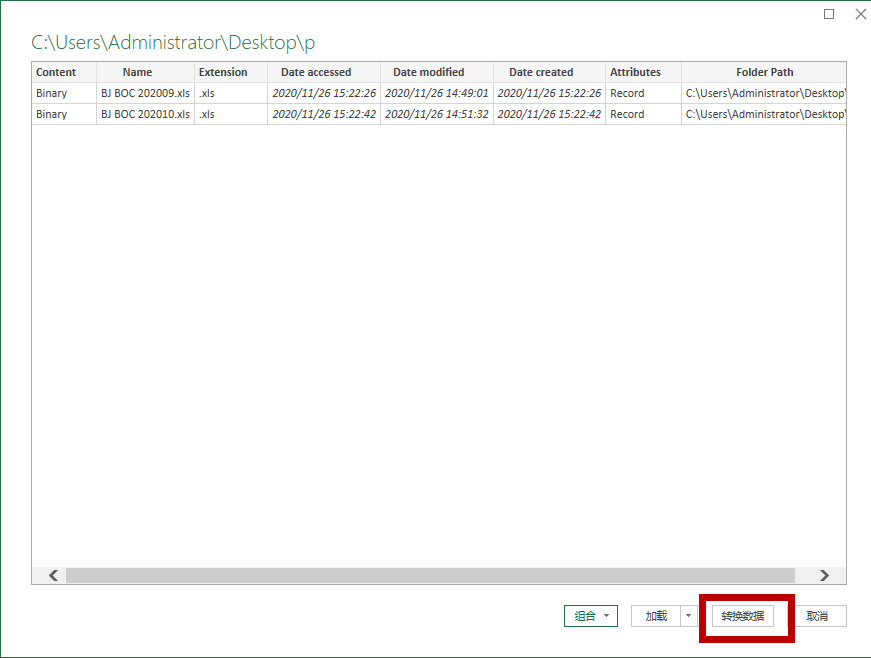This screenshot has height=658, width=871.
Task: Click the left scroll arrow
Action: (53, 575)
